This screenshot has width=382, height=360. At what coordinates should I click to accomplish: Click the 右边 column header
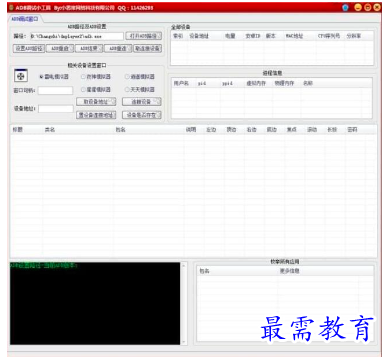click(x=251, y=130)
